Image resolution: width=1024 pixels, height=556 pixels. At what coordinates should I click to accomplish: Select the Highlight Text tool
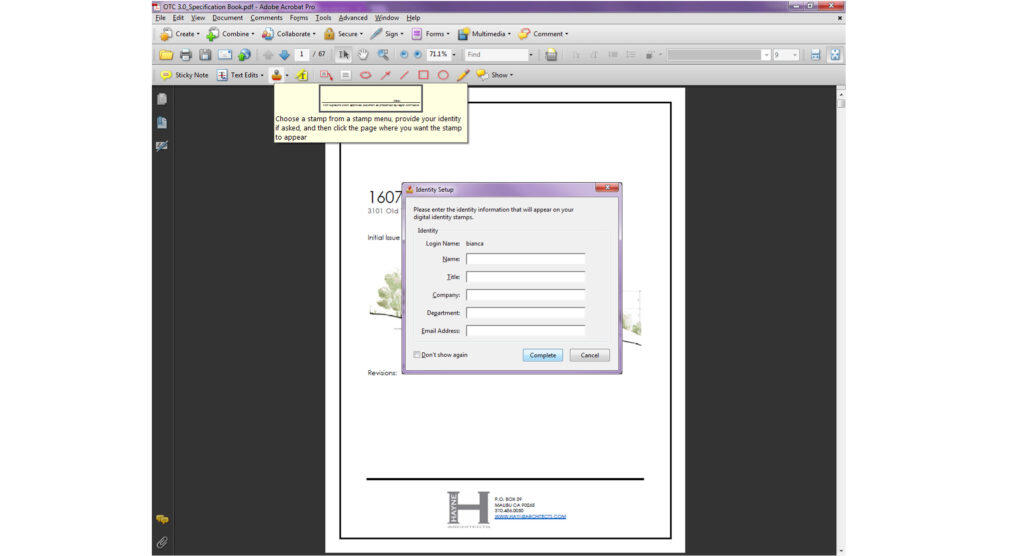302,75
